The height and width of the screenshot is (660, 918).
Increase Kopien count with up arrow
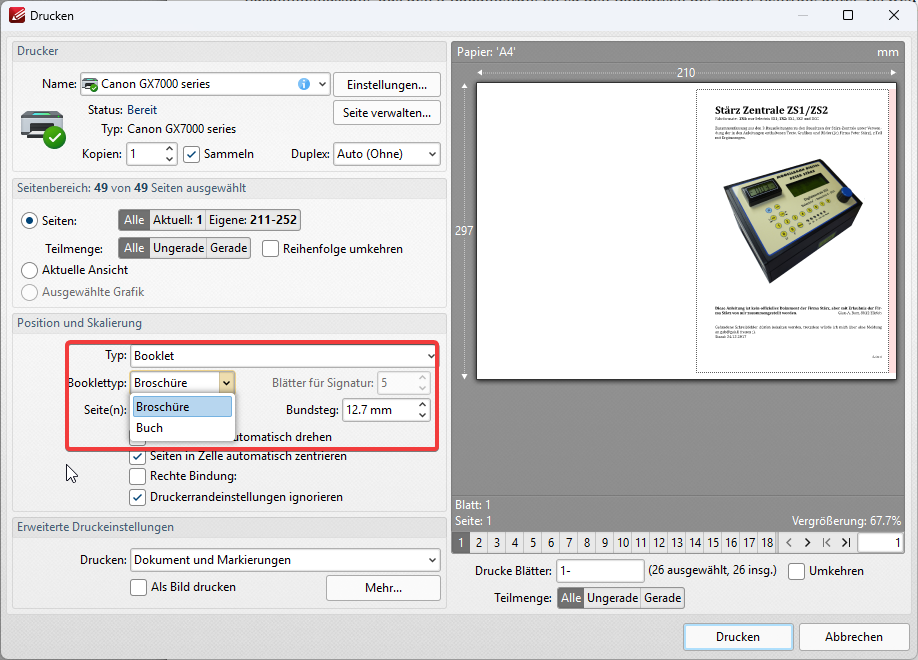pyautogui.click(x=169, y=149)
